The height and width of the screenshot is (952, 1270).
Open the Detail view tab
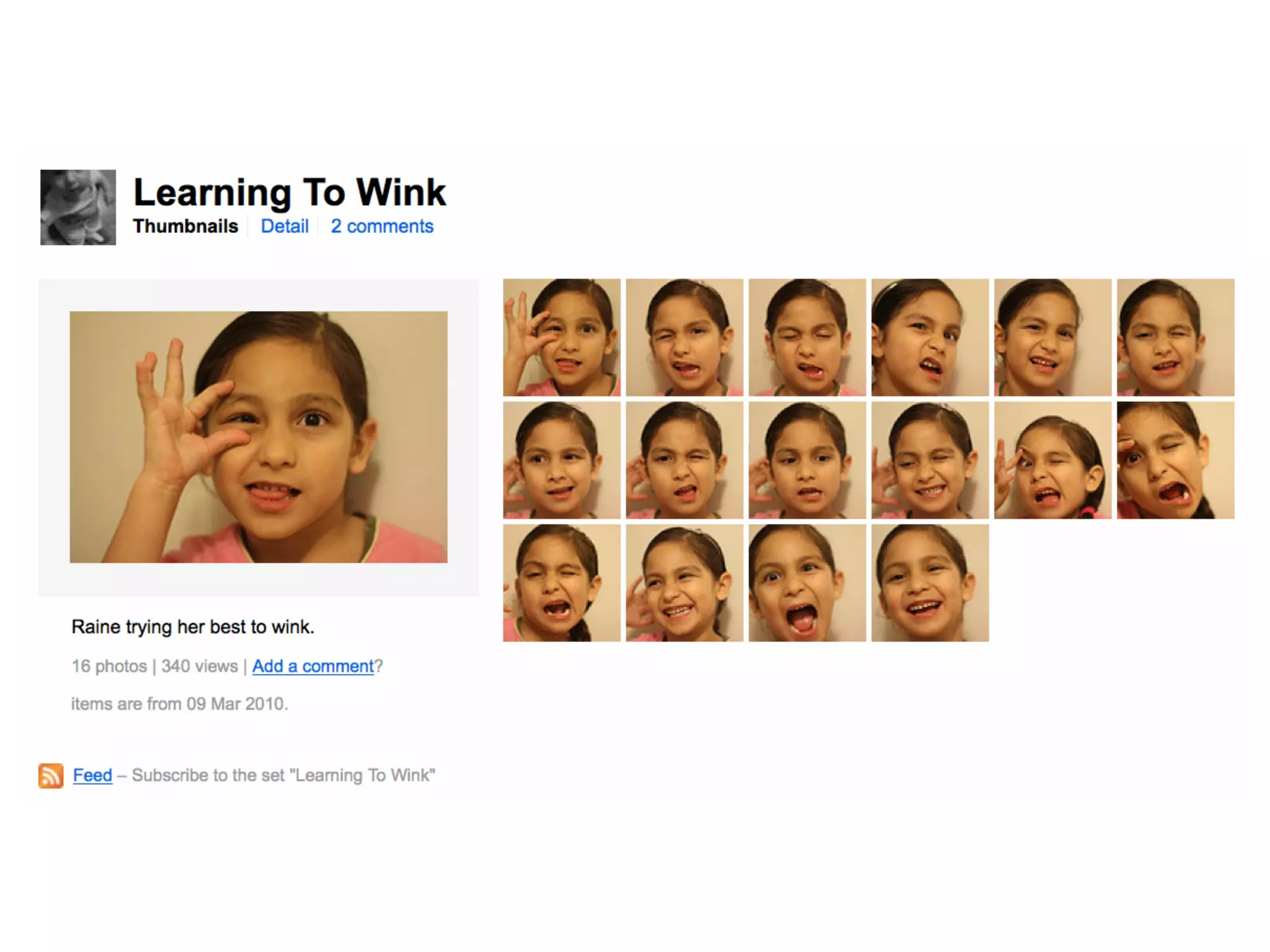coord(285,226)
